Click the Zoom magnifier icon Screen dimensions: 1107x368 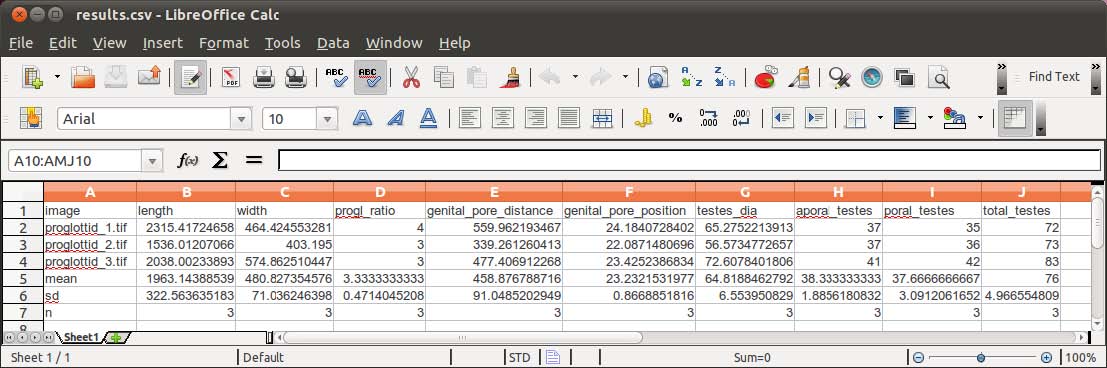point(938,76)
